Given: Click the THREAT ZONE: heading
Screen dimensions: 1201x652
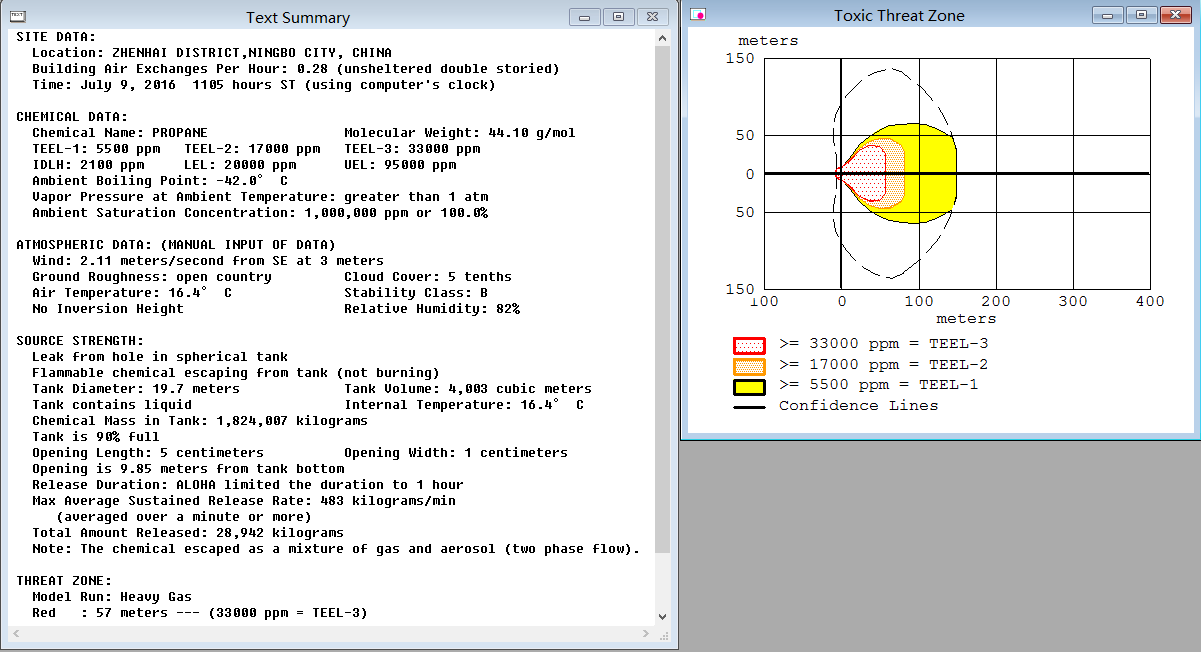Looking at the screenshot, I should click(64, 581).
